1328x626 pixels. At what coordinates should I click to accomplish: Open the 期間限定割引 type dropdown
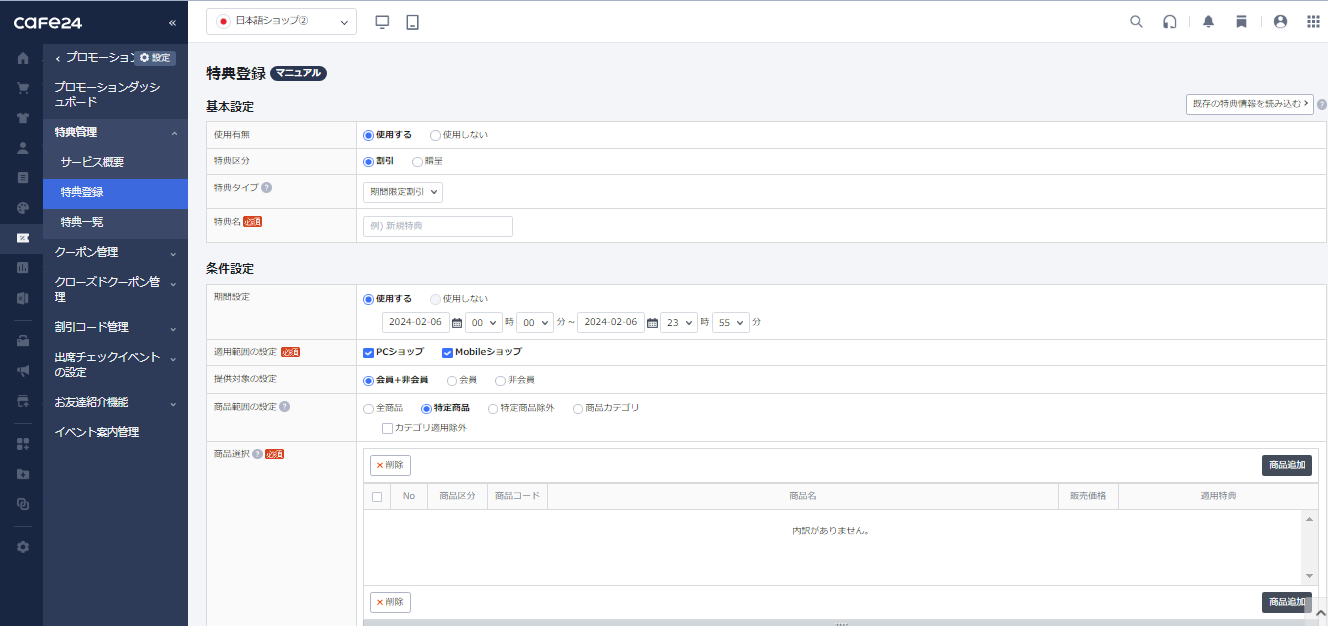(x=403, y=192)
